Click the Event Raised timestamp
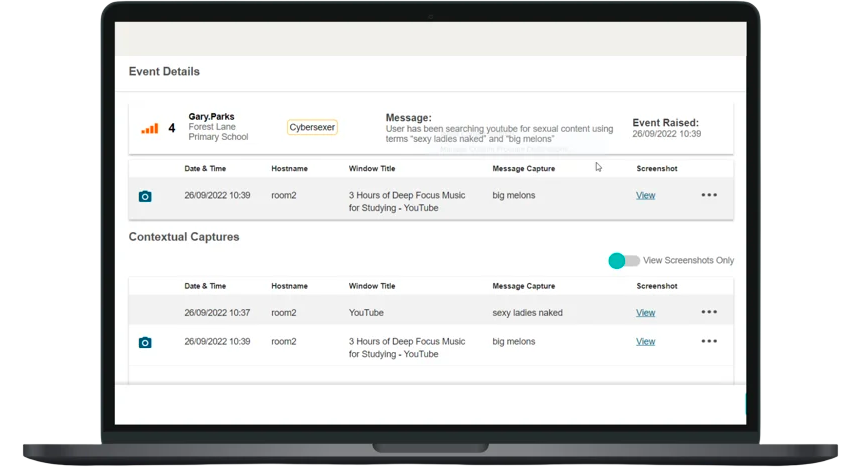 [x=666, y=133]
